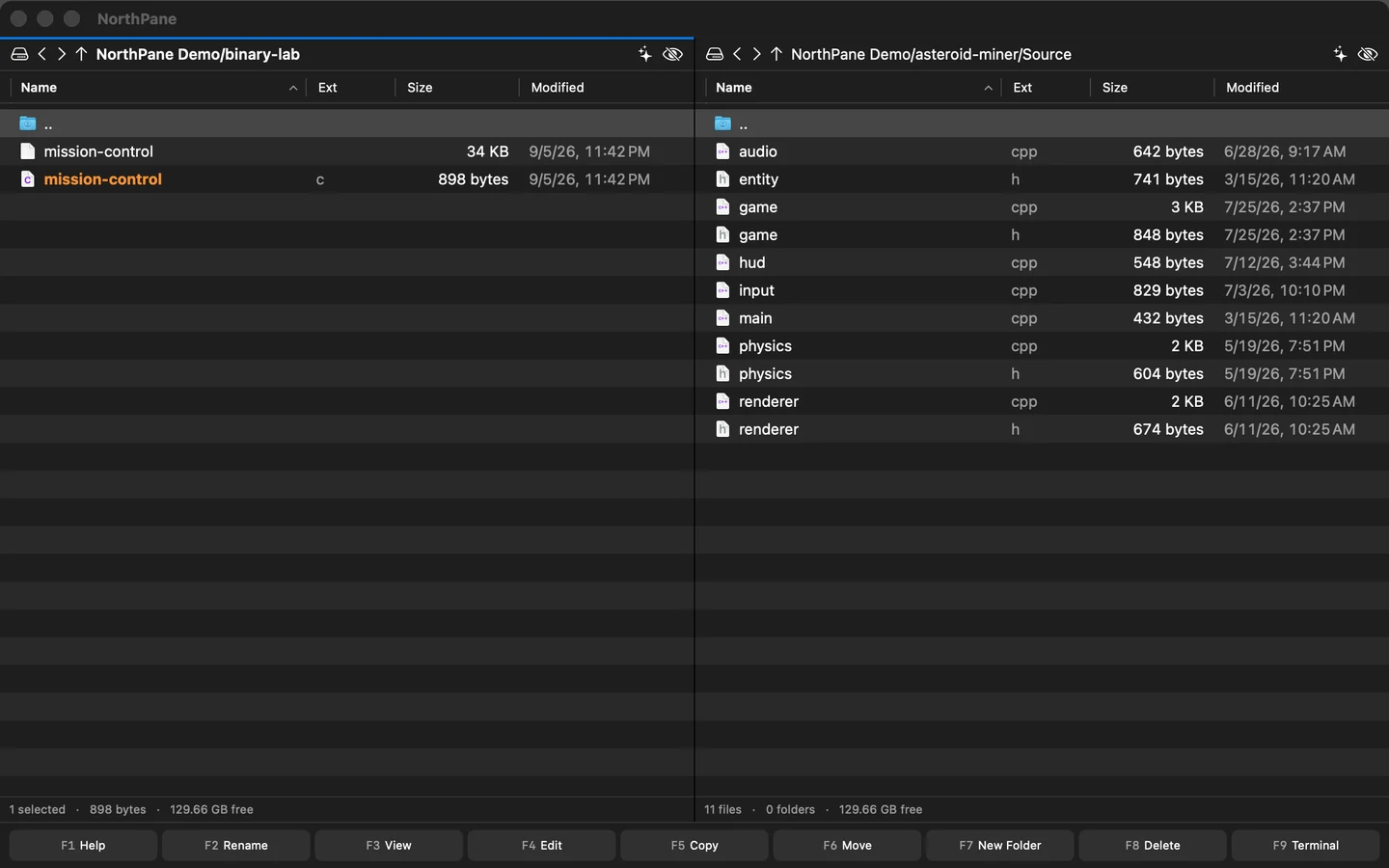Click the game header file icon
The width and height of the screenshot is (1389, 868).
coord(722,234)
